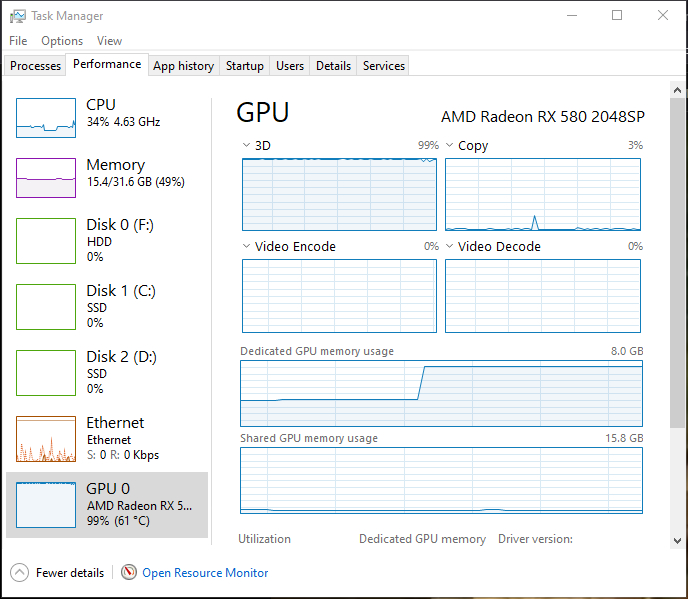Click the scrollbar down arrow

(677, 541)
